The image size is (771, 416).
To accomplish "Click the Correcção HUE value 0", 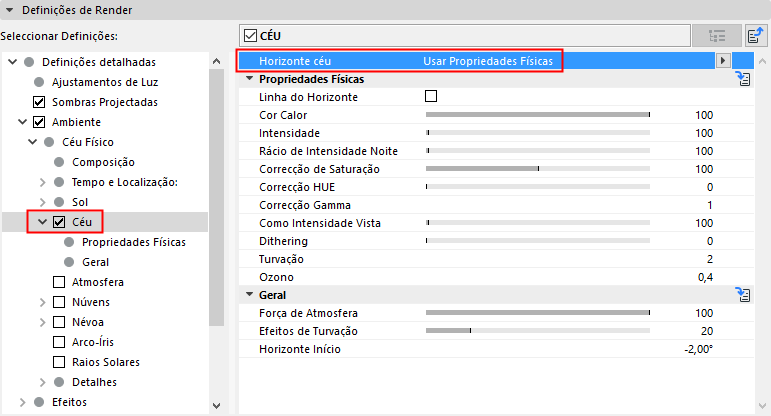I will coord(710,187).
